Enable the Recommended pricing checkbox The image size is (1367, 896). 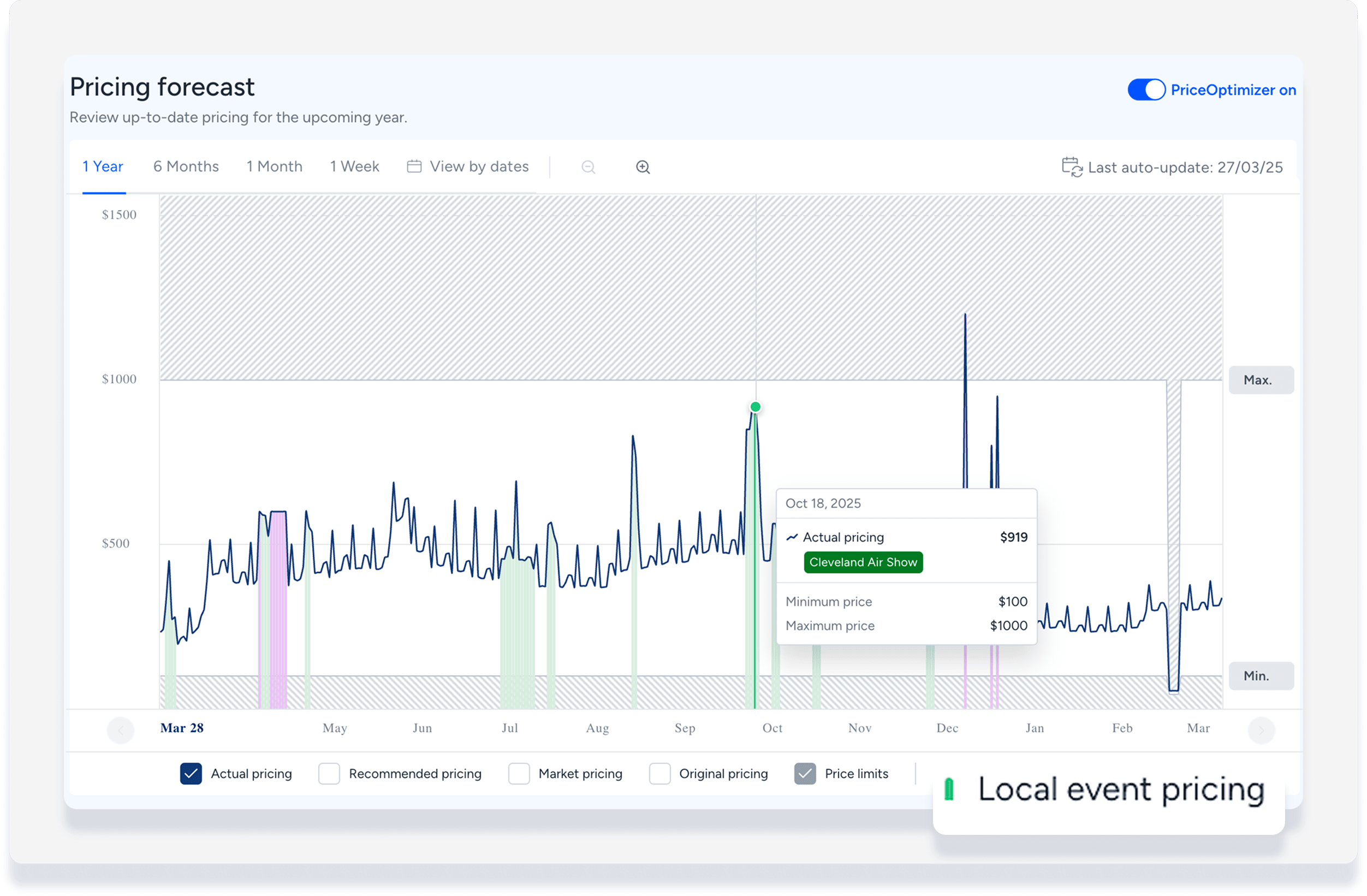[x=329, y=774]
